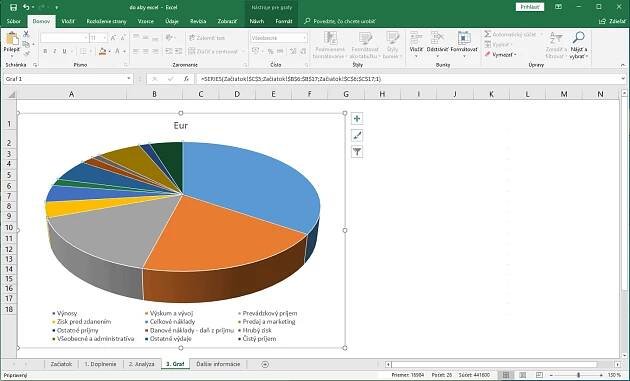Click the fill color bucket icon
The height and width of the screenshot is (381, 630).
[102, 51]
